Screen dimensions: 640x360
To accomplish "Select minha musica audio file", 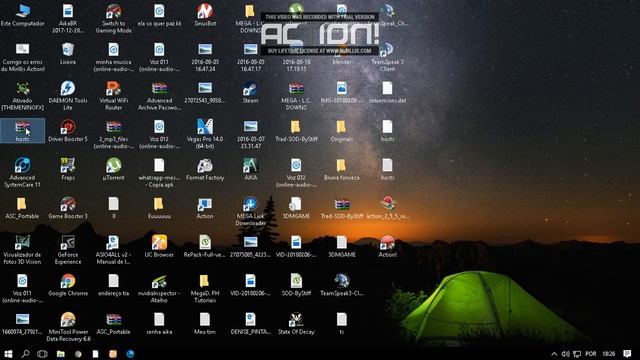I will 113,57.
